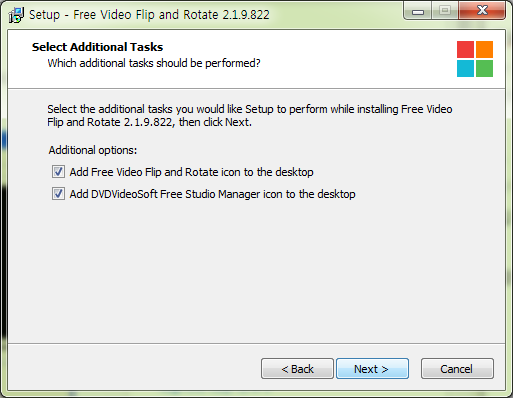Proceed with the Next button
The width and height of the screenshot is (513, 398).
coord(372,369)
